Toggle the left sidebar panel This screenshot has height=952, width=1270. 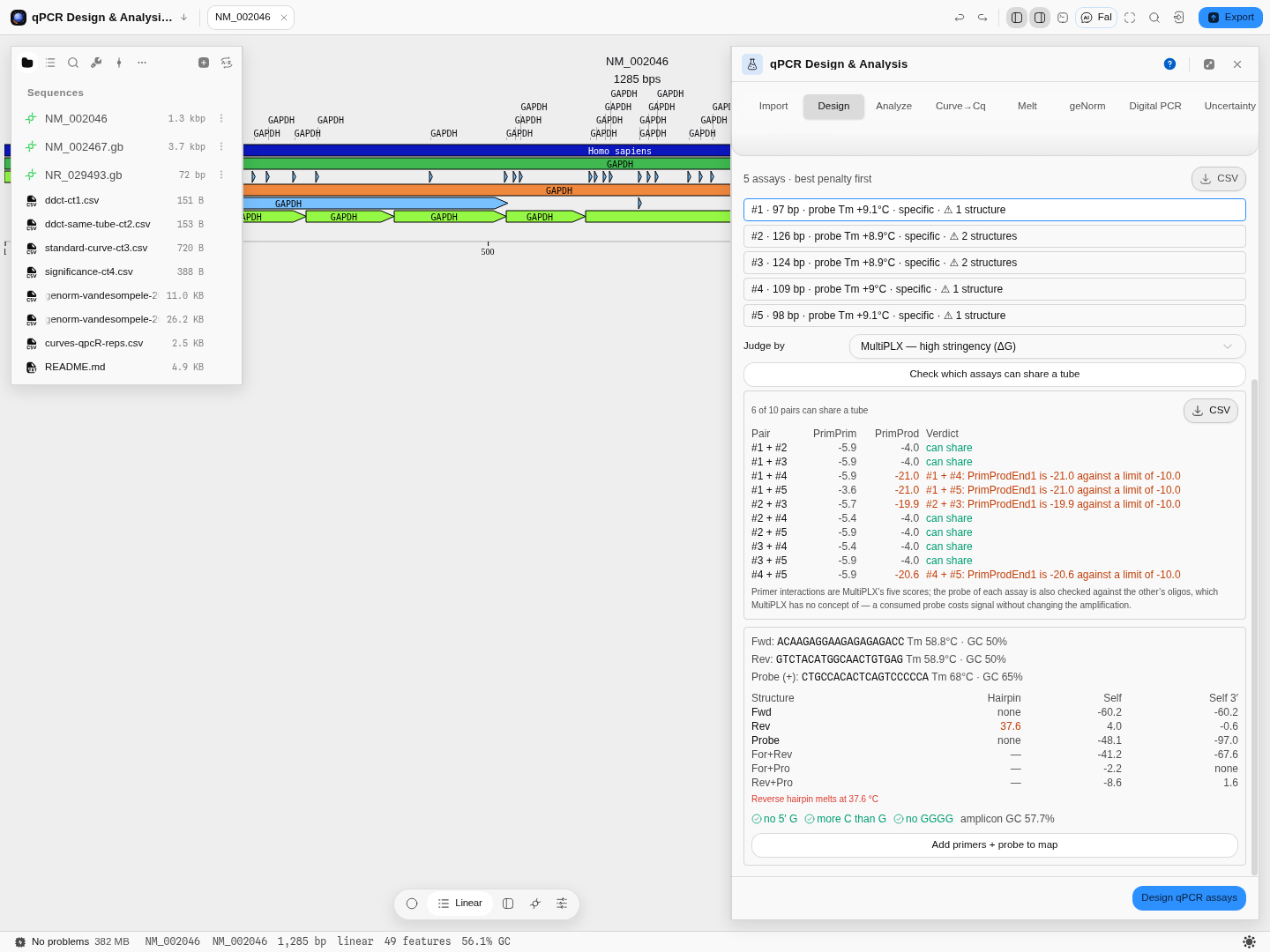click(1017, 18)
